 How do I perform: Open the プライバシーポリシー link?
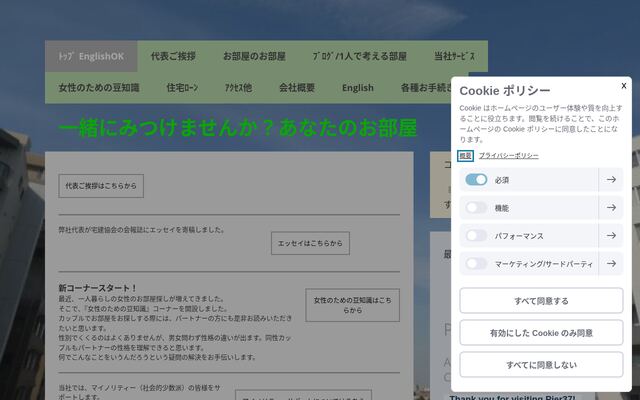pos(508,156)
